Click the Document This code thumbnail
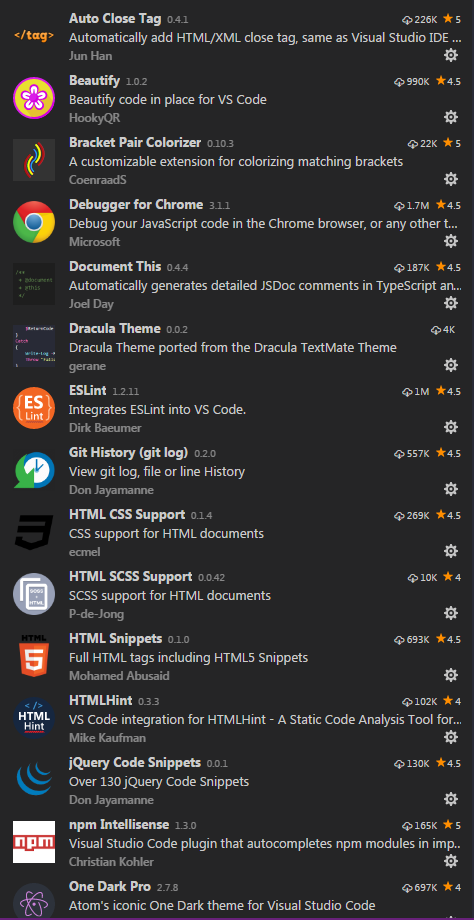 [34, 284]
